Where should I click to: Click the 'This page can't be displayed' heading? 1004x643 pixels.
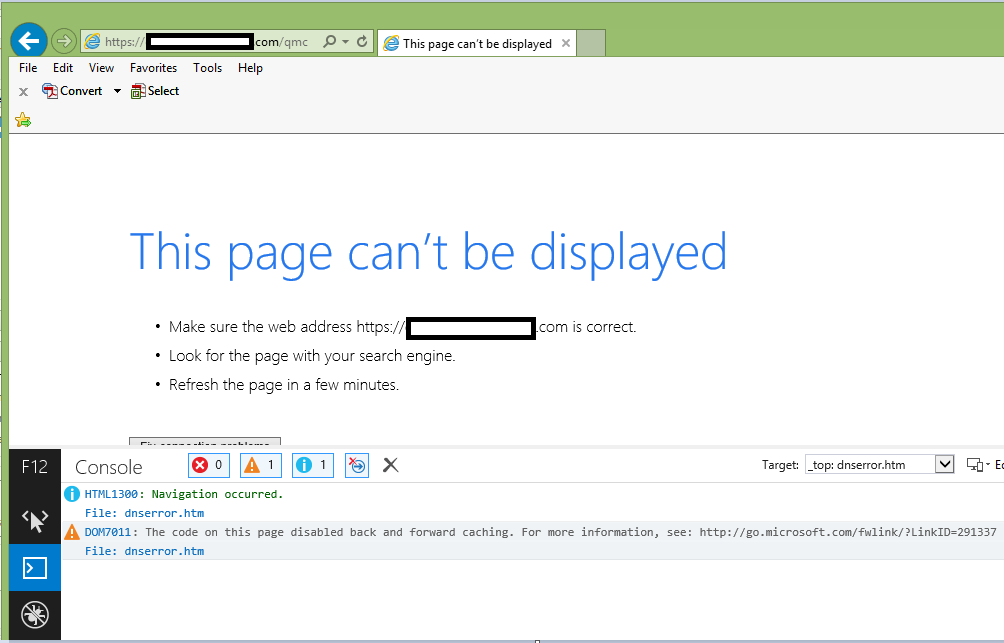[428, 254]
